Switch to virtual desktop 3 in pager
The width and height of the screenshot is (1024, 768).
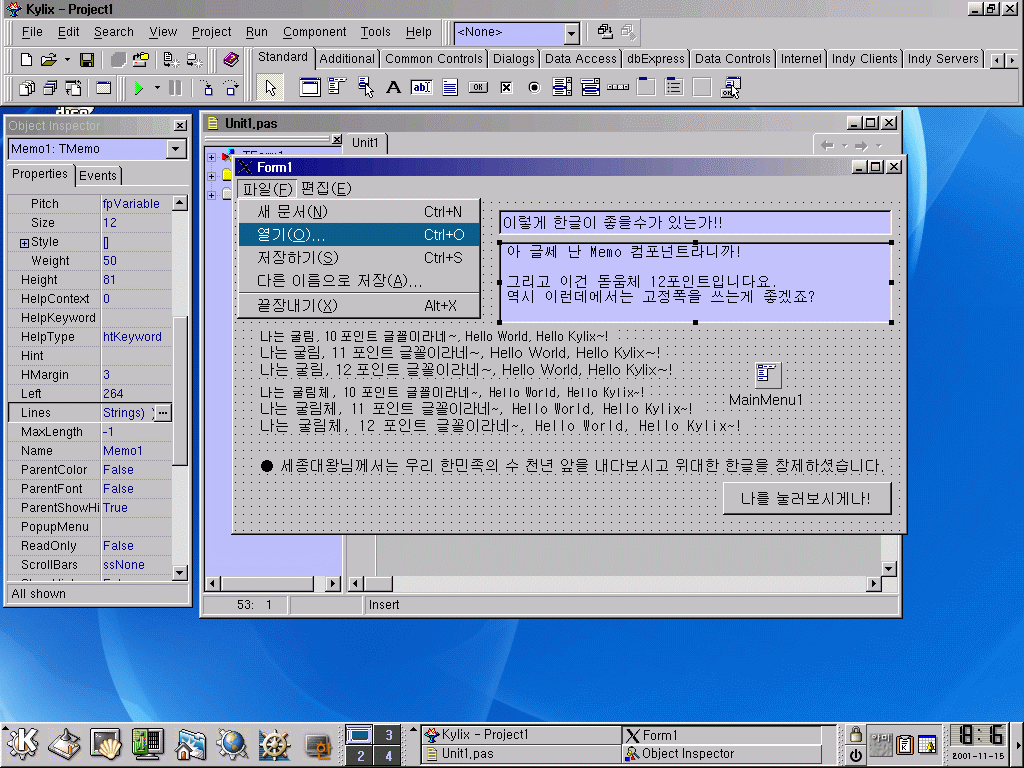389,735
